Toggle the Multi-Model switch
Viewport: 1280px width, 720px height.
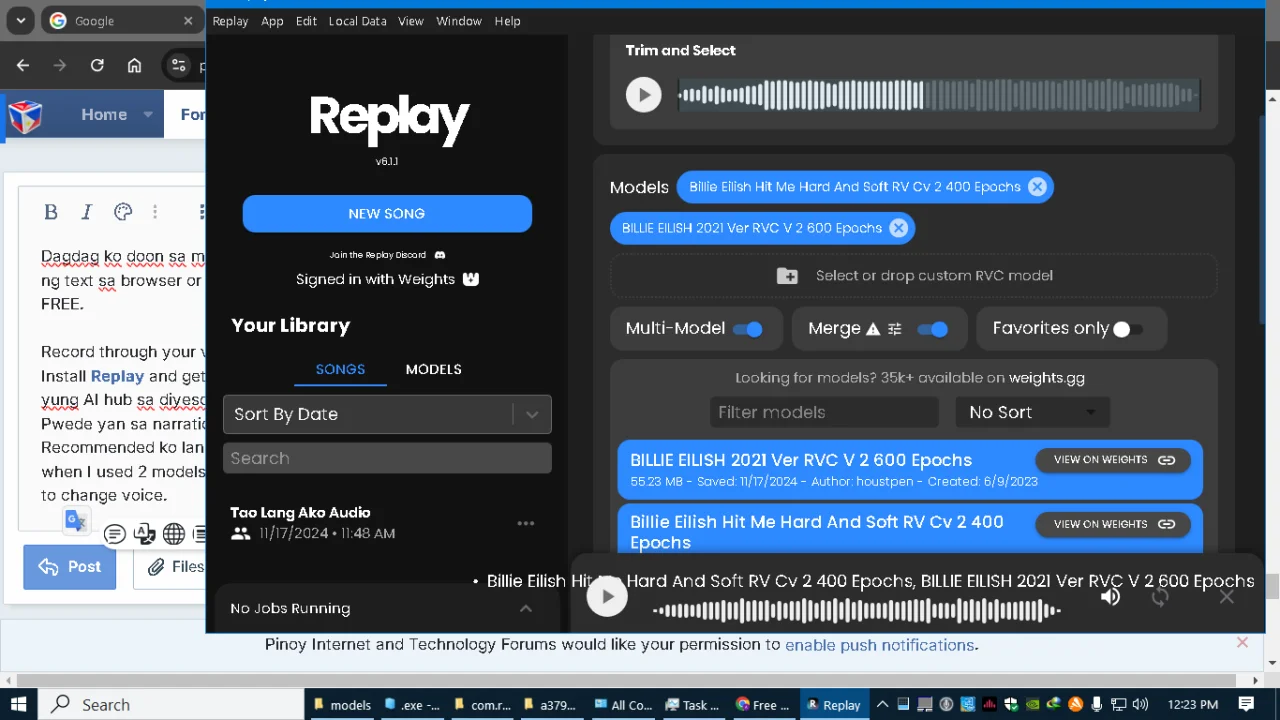pos(748,329)
